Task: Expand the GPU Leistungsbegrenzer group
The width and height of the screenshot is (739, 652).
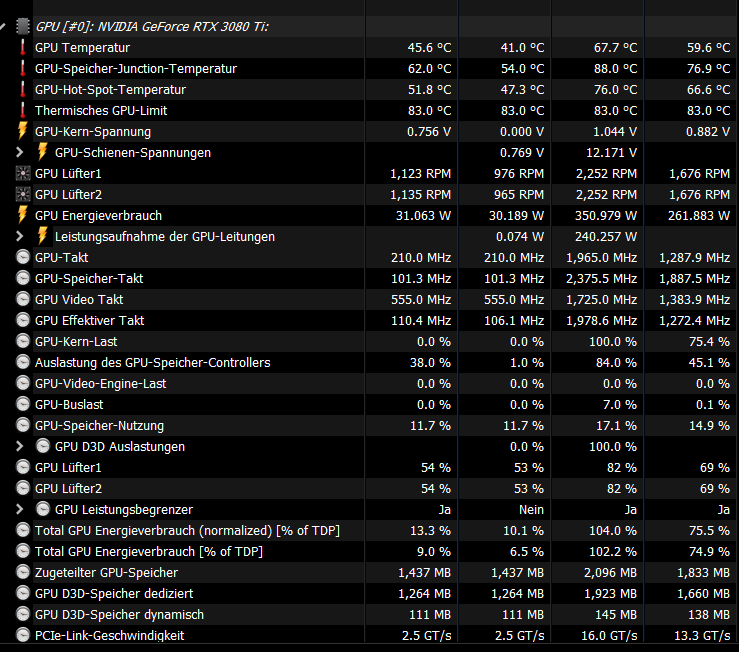Action: click(19, 509)
